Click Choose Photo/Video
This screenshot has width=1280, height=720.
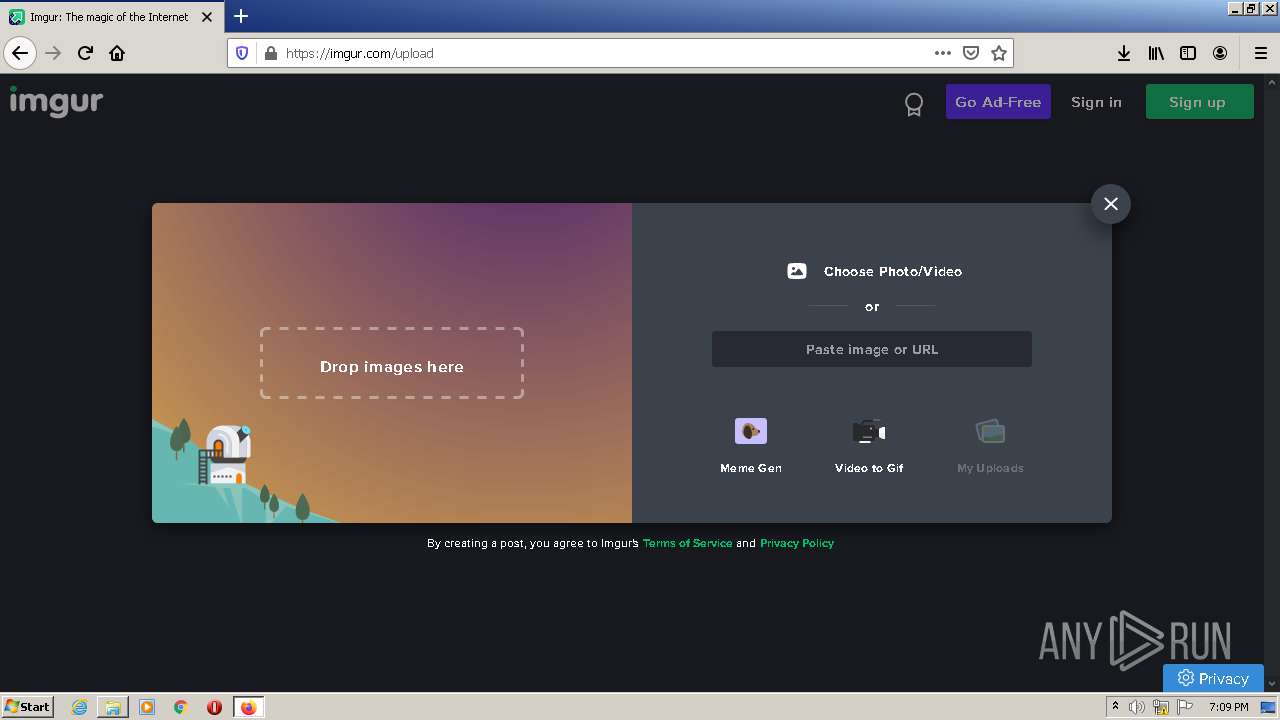tap(892, 271)
